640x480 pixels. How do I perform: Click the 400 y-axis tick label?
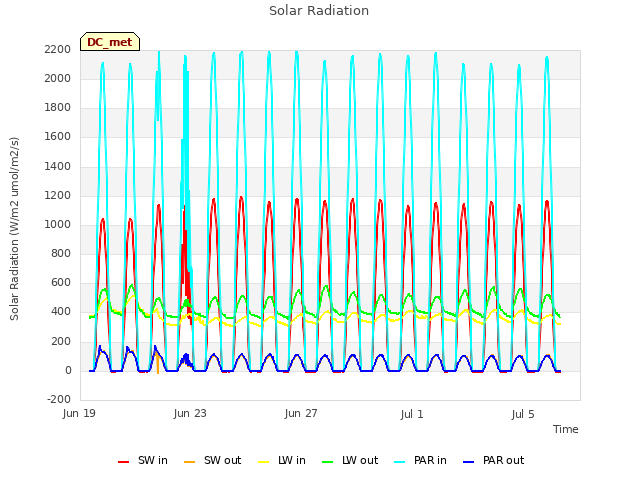pyautogui.click(x=61, y=312)
